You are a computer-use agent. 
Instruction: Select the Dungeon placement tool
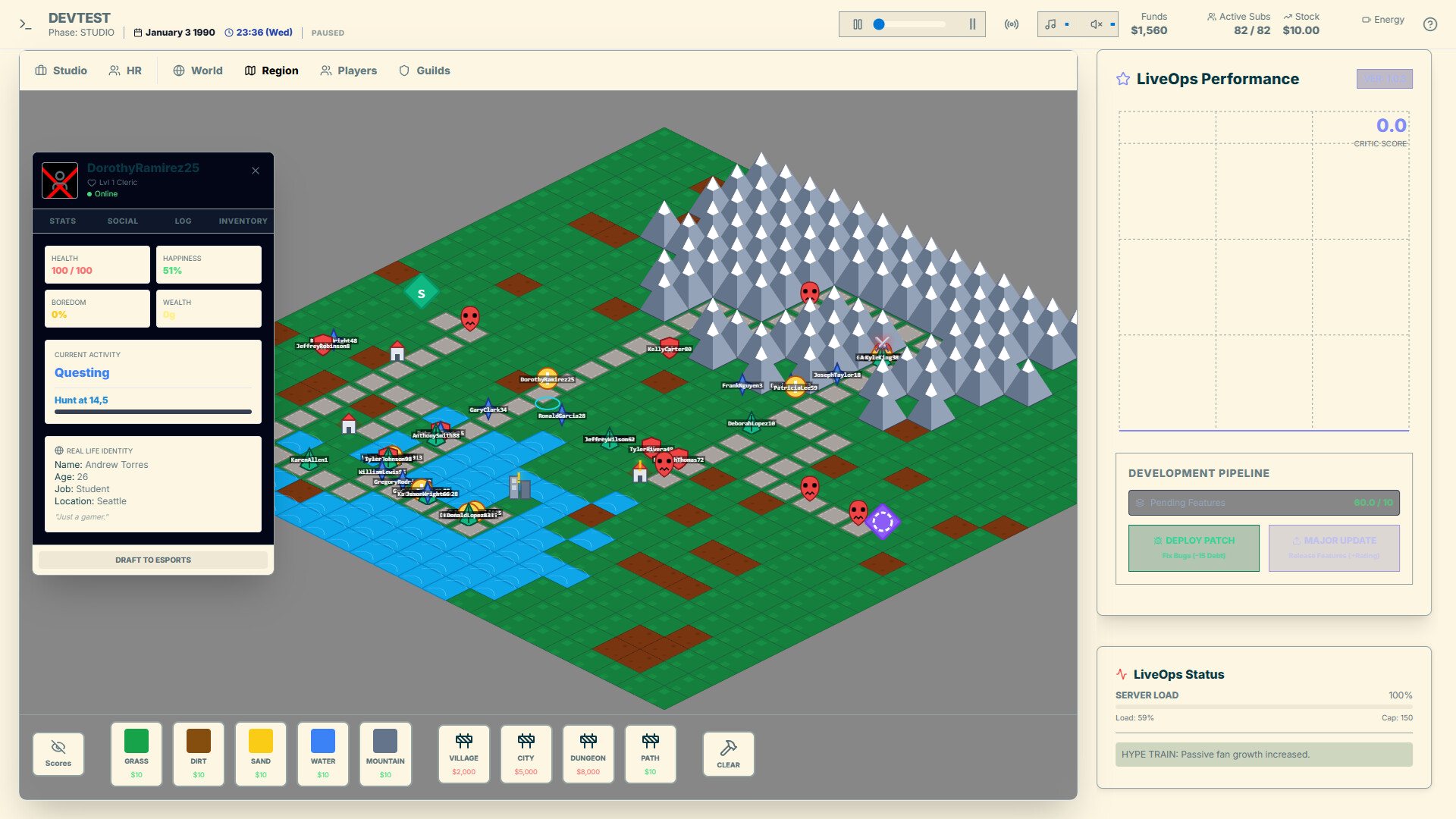588,754
